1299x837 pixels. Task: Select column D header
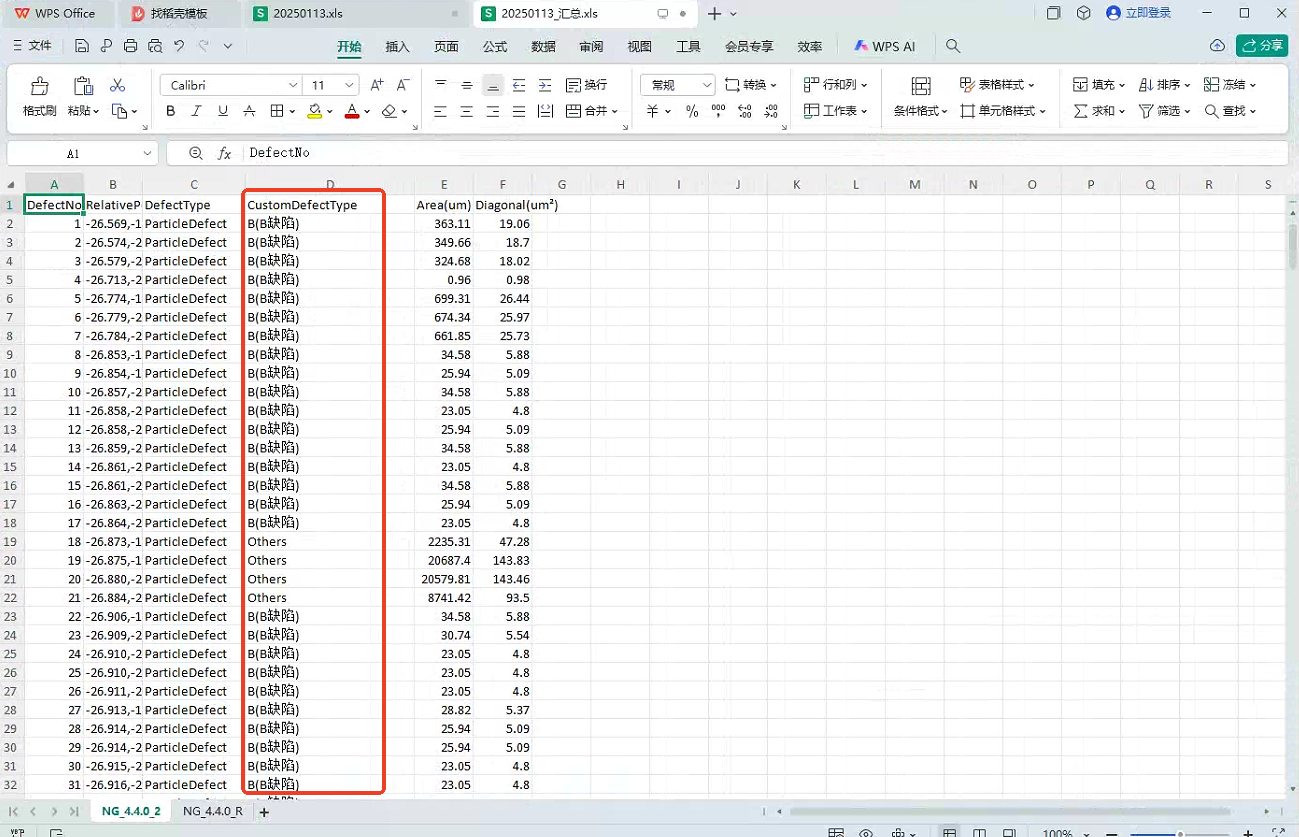click(x=330, y=184)
